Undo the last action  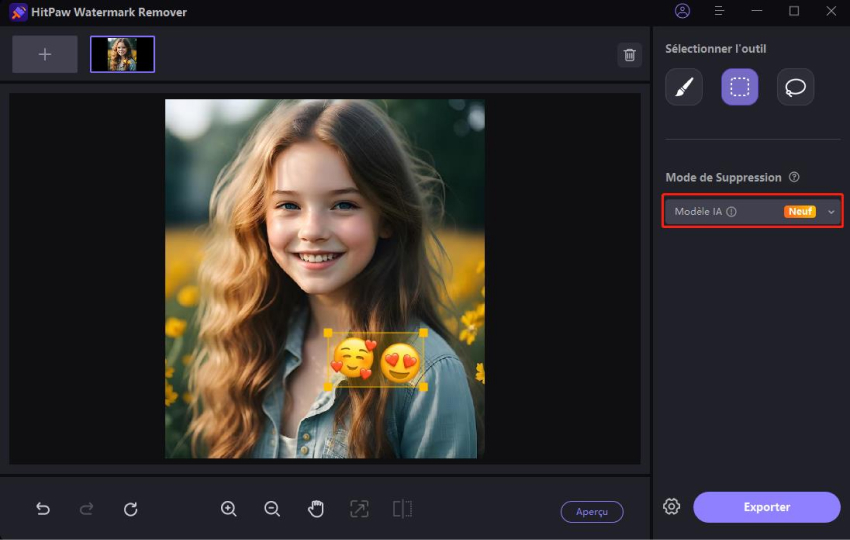(43, 509)
